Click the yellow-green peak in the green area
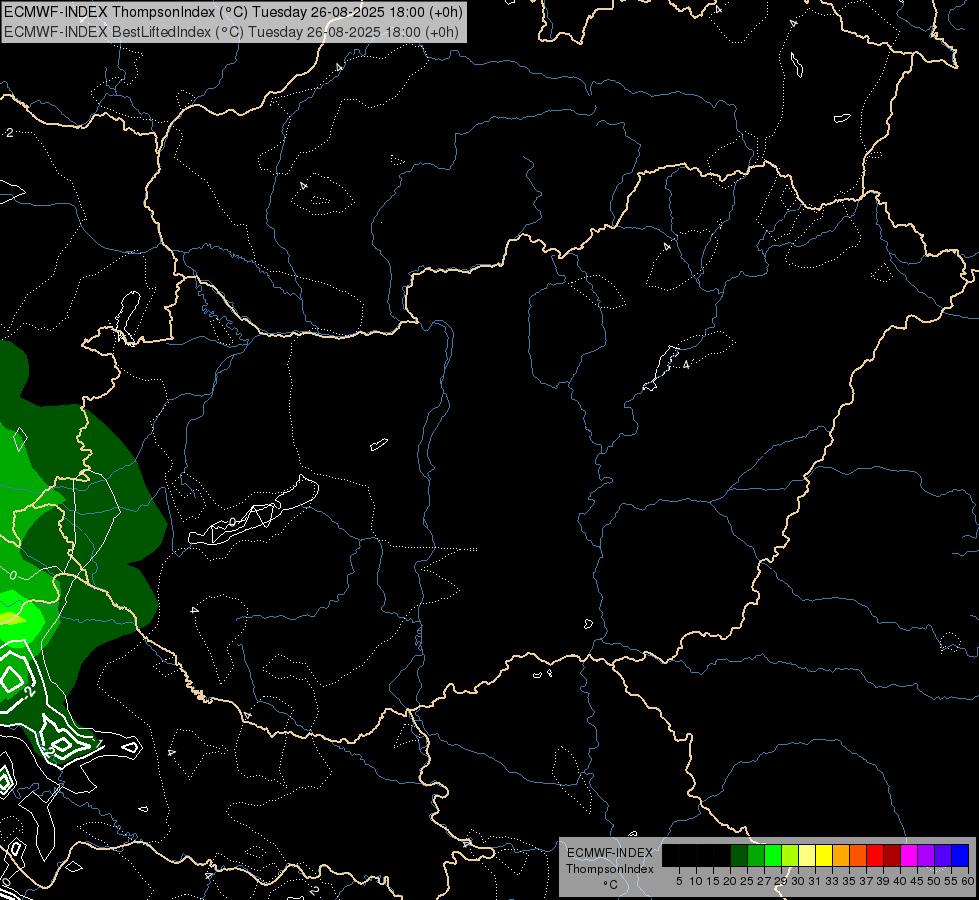 pyautogui.click(x=11, y=618)
